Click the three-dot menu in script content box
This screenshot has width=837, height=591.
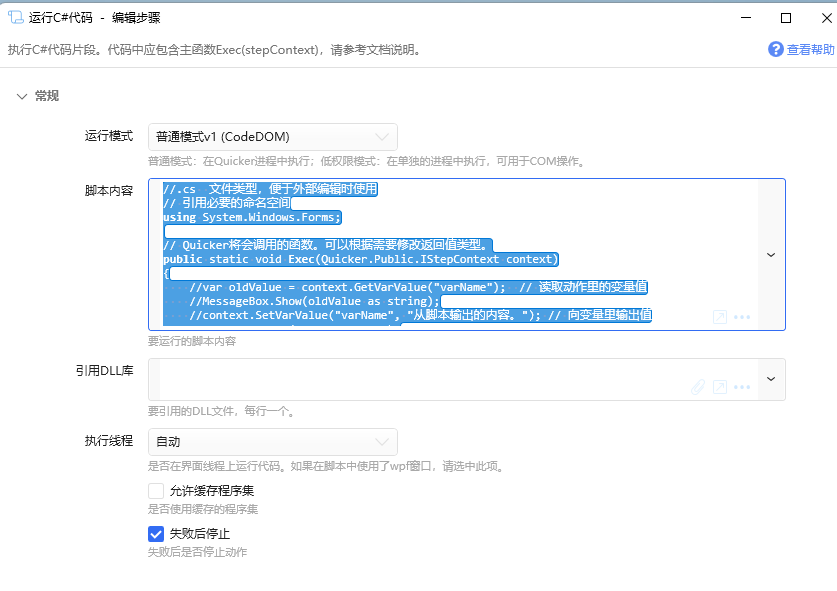(742, 317)
